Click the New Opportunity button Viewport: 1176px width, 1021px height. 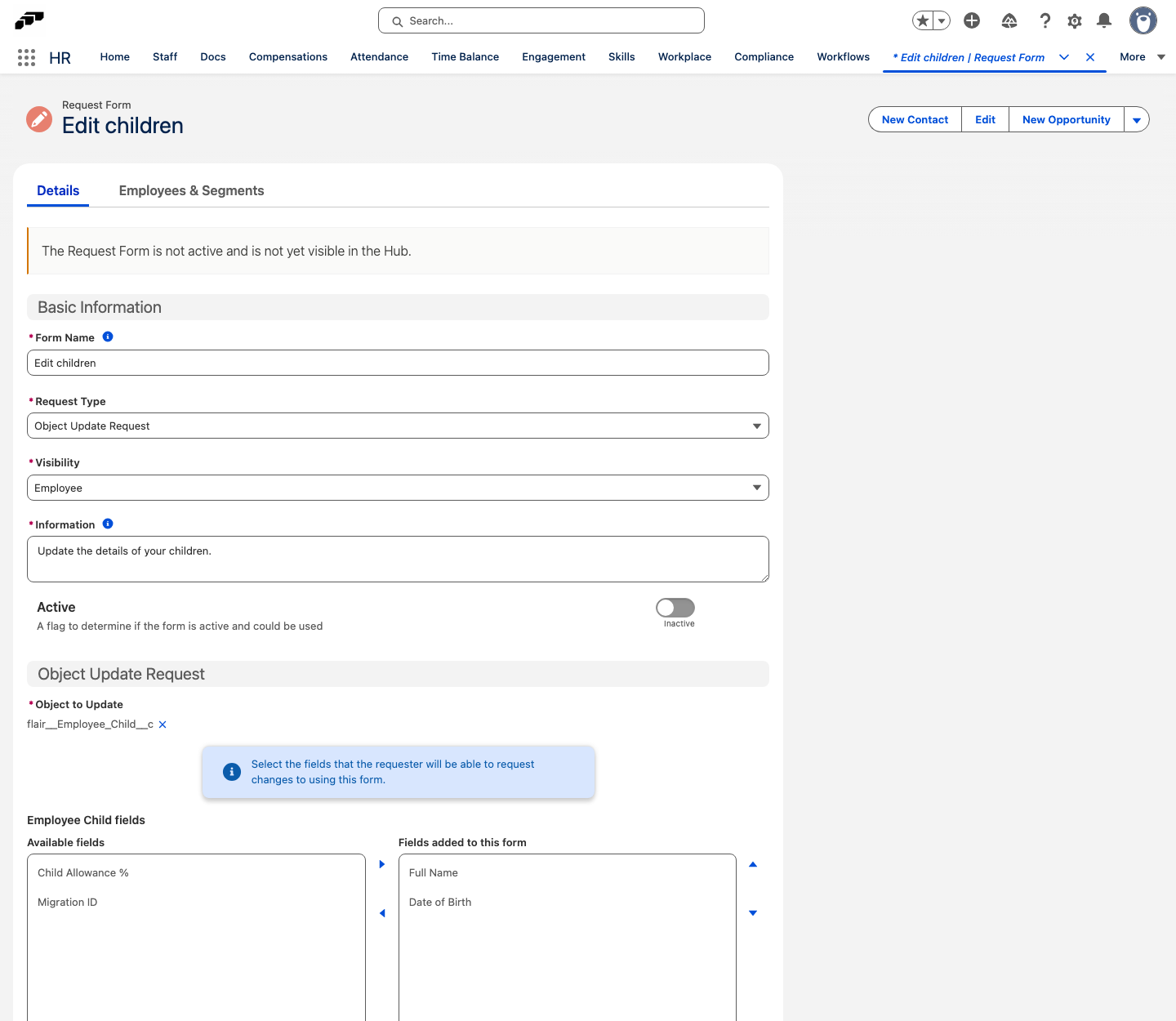[x=1067, y=119]
